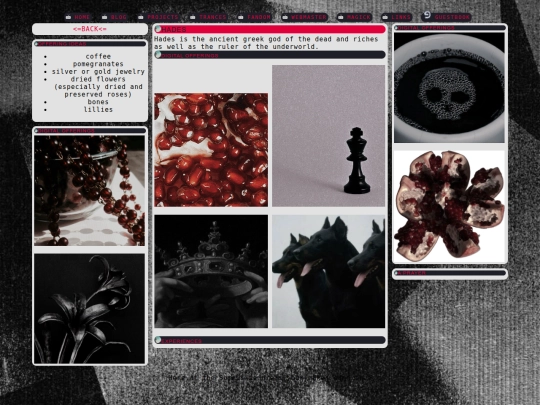Open the black lily flower image
This screenshot has width=540, height=405.
click(90, 309)
